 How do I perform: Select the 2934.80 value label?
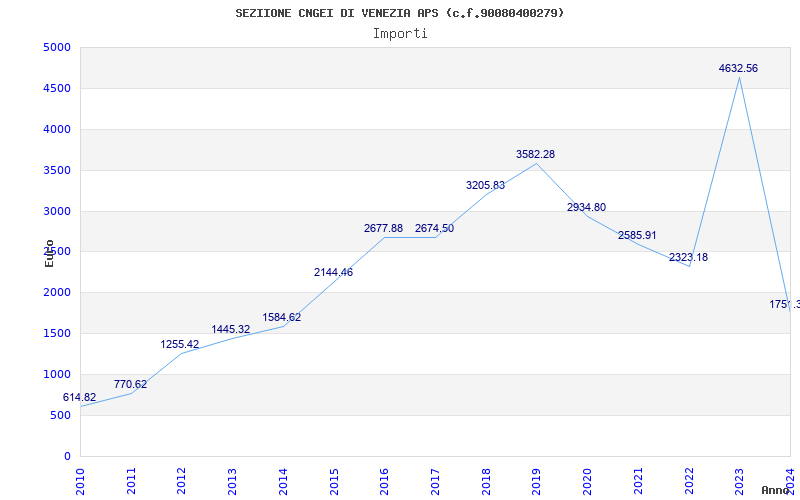pos(586,208)
